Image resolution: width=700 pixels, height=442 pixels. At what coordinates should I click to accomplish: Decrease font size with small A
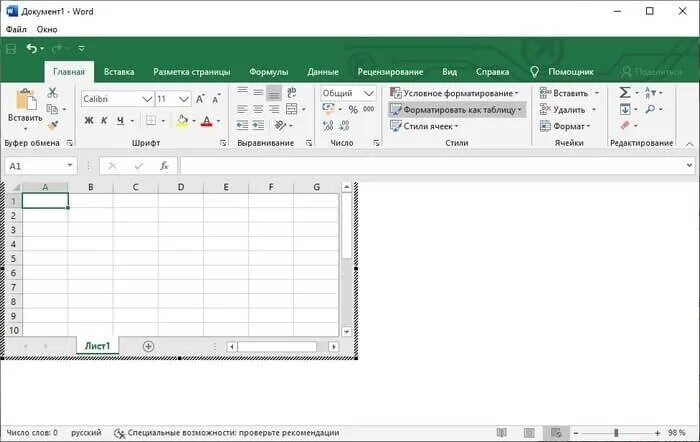pyautogui.click(x=217, y=99)
